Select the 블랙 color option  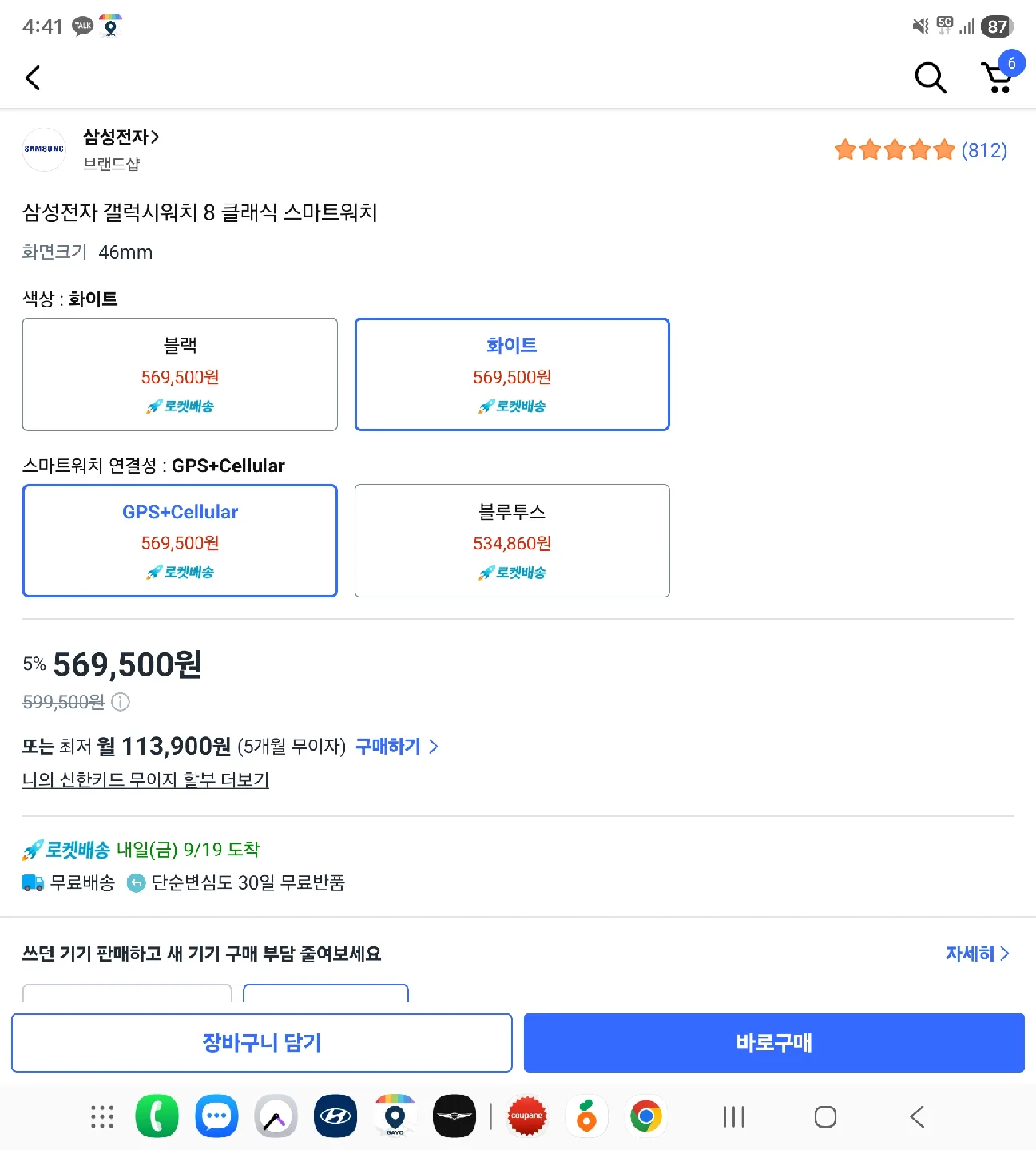(x=180, y=375)
